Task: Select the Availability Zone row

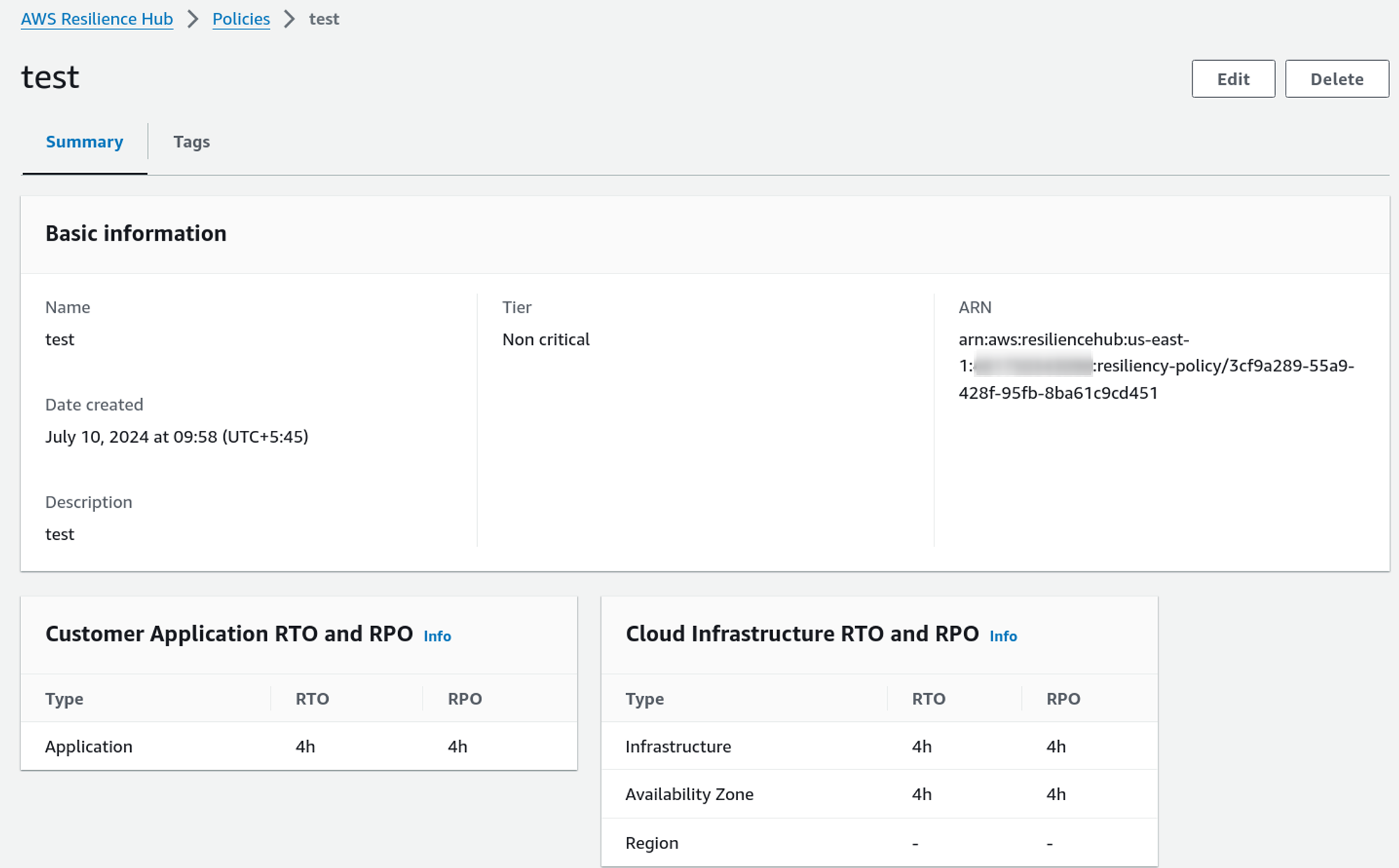Action: point(689,794)
